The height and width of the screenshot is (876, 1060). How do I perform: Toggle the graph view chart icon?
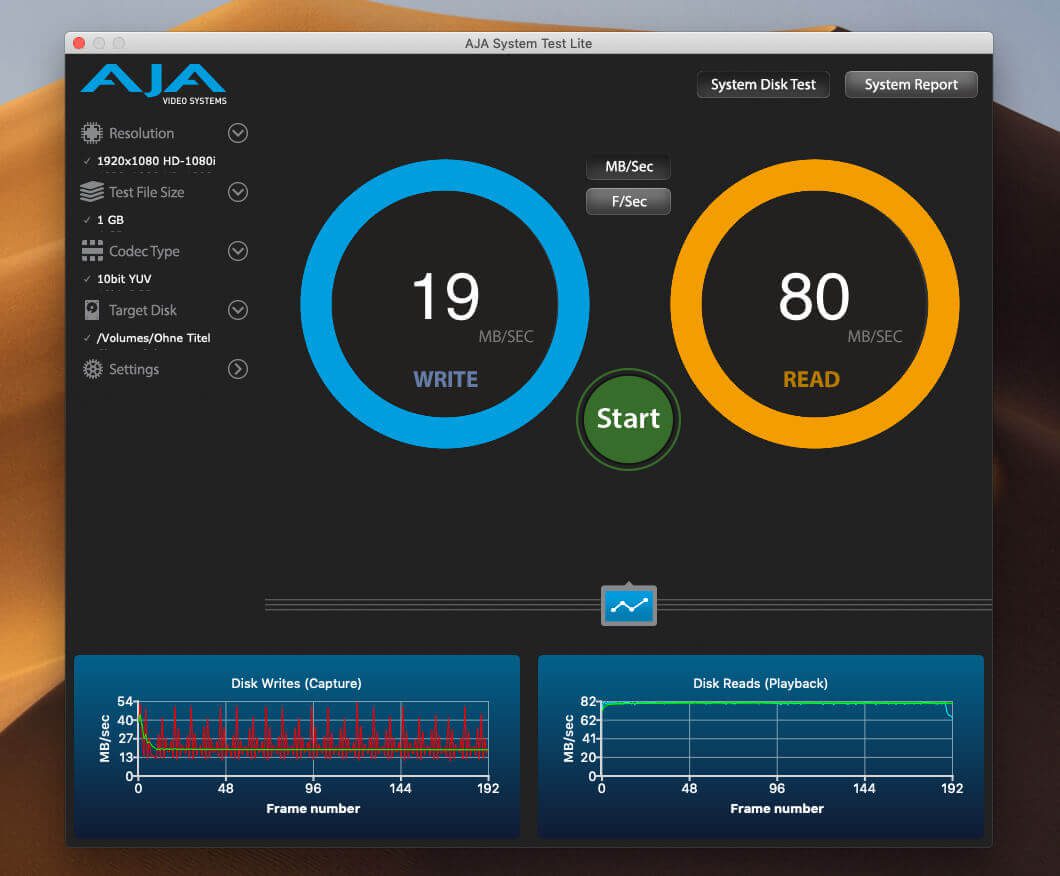[629, 606]
